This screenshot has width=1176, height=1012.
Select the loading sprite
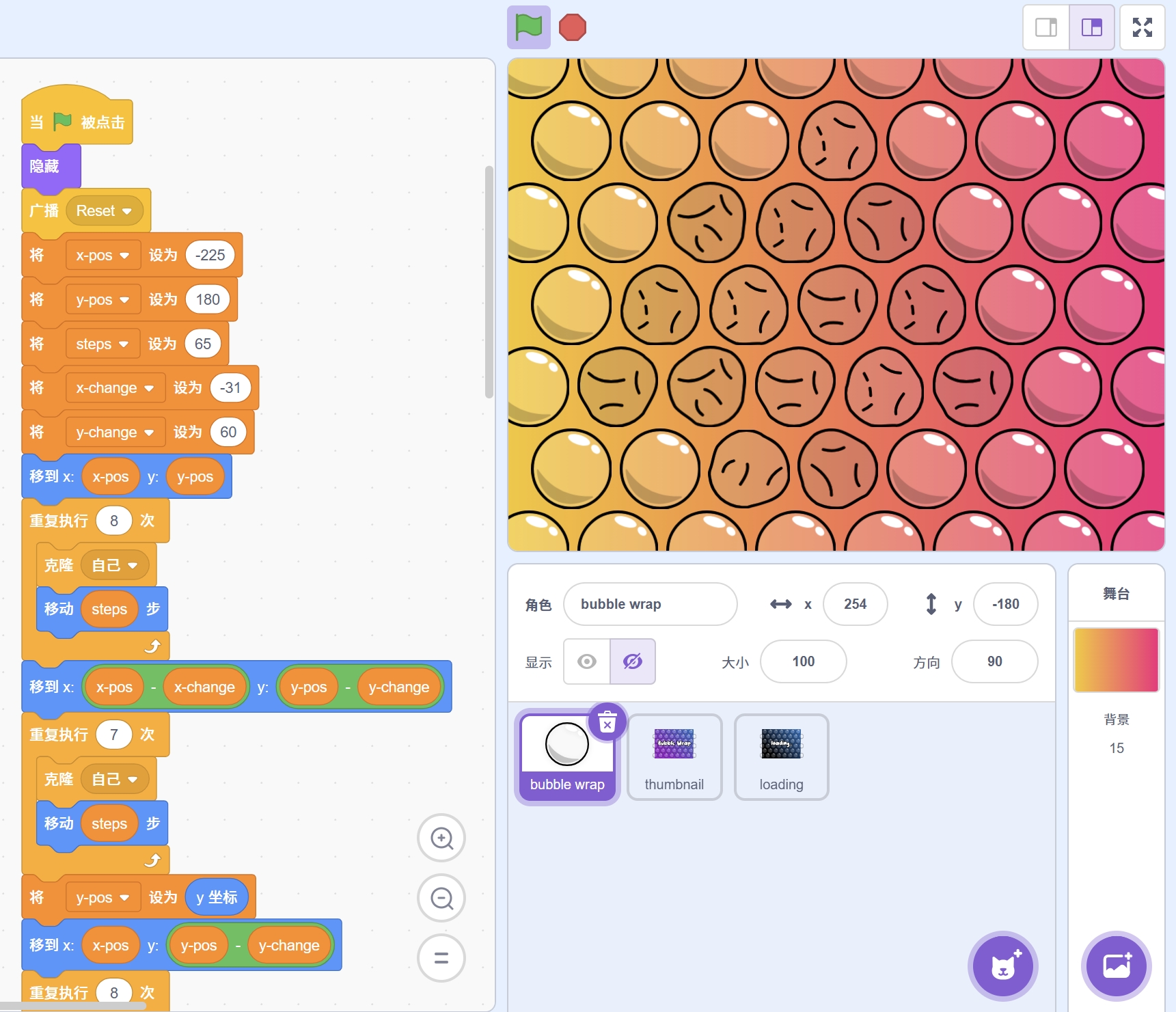pos(781,756)
